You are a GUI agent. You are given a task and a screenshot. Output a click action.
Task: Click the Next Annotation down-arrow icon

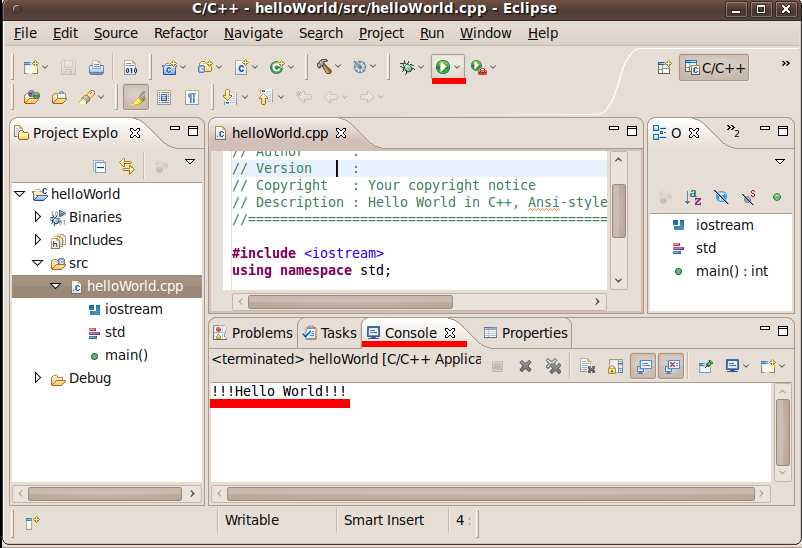click(x=229, y=97)
